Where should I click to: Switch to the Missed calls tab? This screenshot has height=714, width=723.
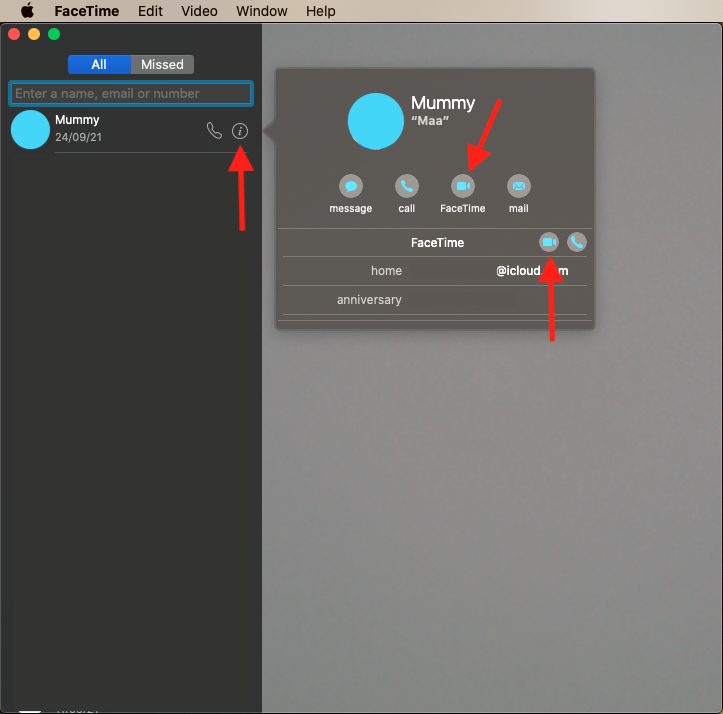[x=162, y=64]
